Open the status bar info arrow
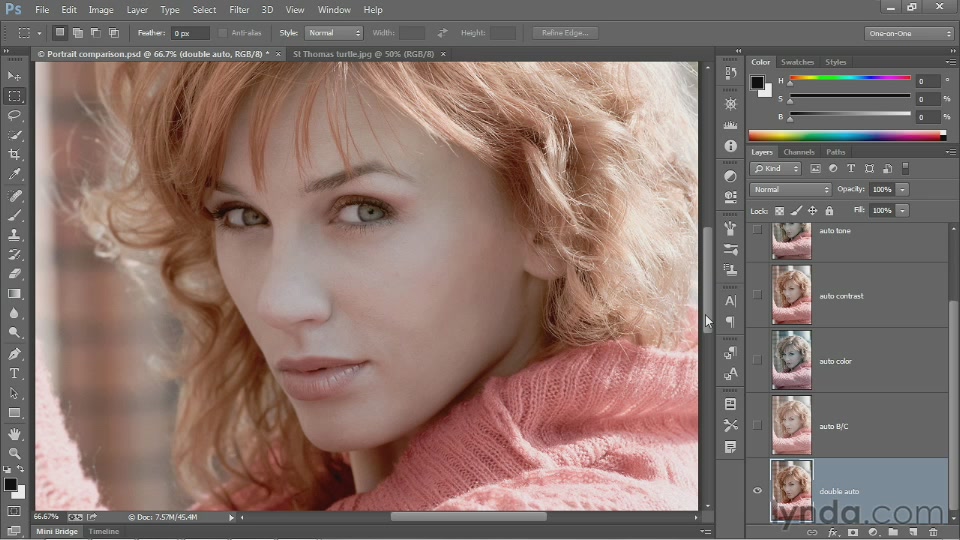The image size is (960, 540). (231, 517)
